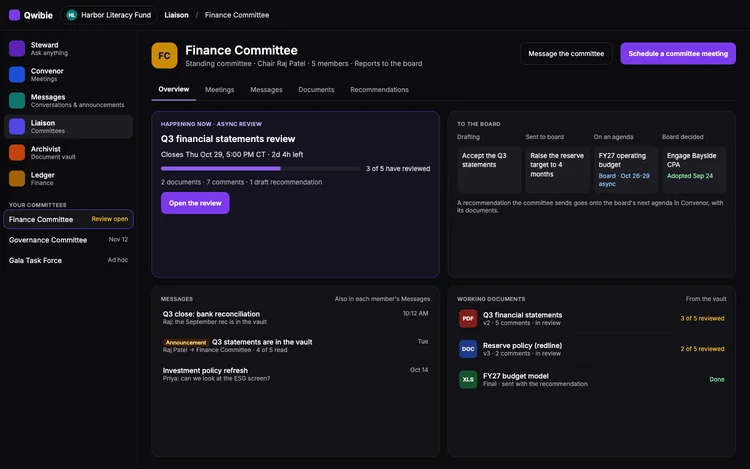Click Reserve policy (redline) document title
Viewport: 750px width, 469px height.
(x=522, y=346)
